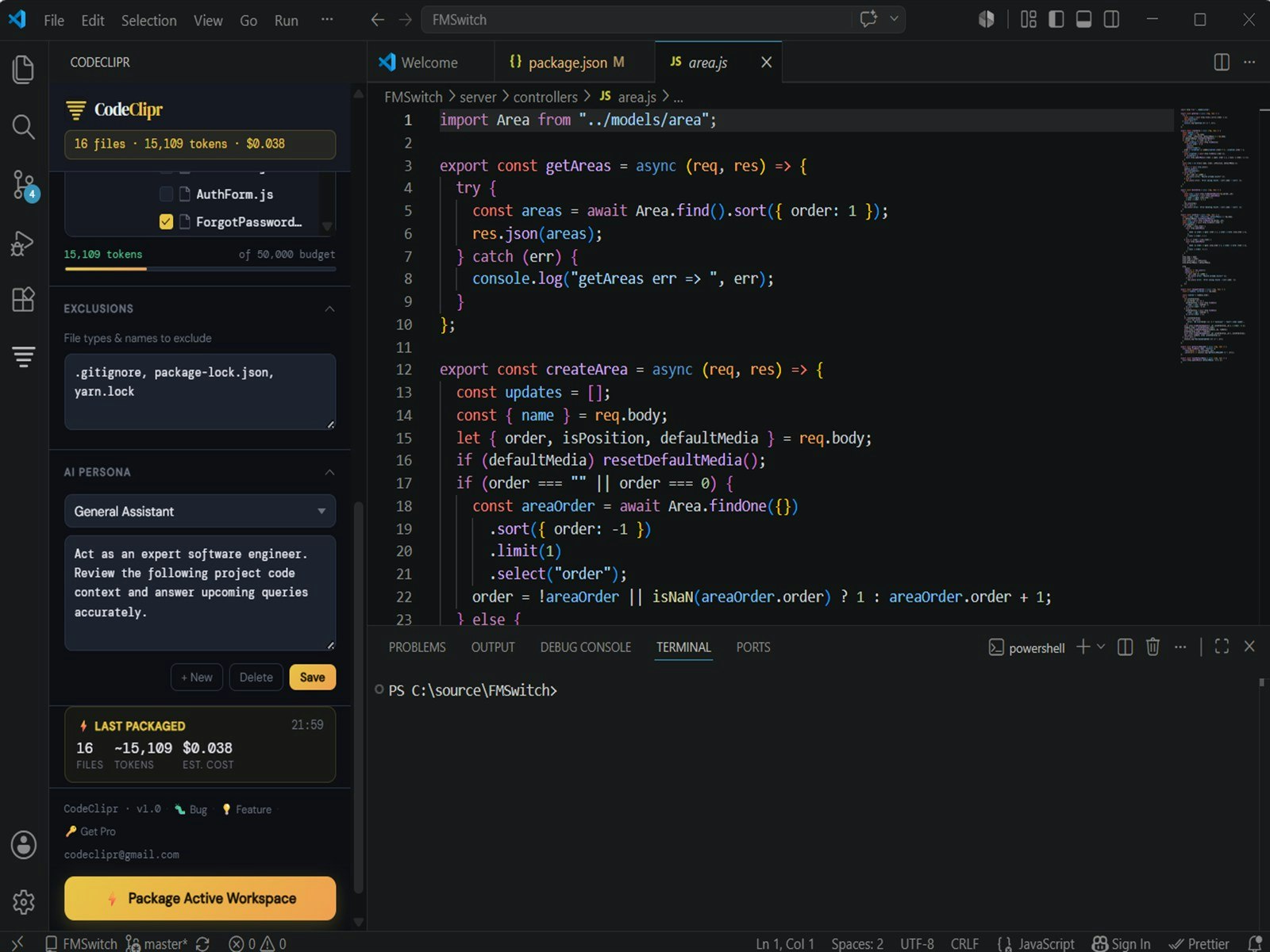Open the Manage gear icon
Screen dimensions: 1270x952
coord(24,901)
